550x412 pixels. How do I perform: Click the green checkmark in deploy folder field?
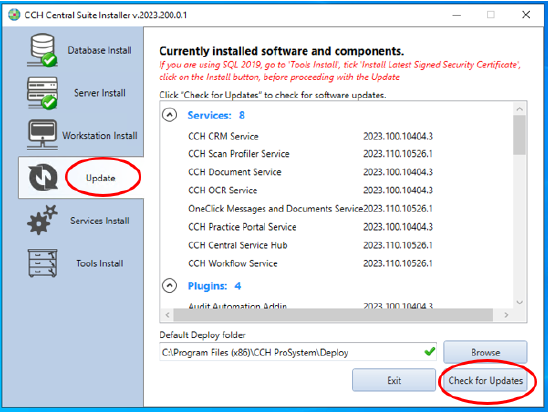(429, 351)
